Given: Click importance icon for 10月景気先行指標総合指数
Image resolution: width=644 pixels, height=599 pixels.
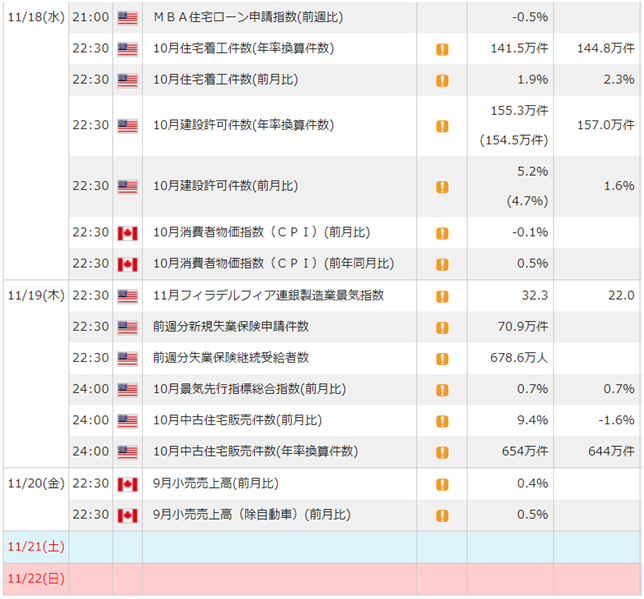Looking at the screenshot, I should (442, 390).
